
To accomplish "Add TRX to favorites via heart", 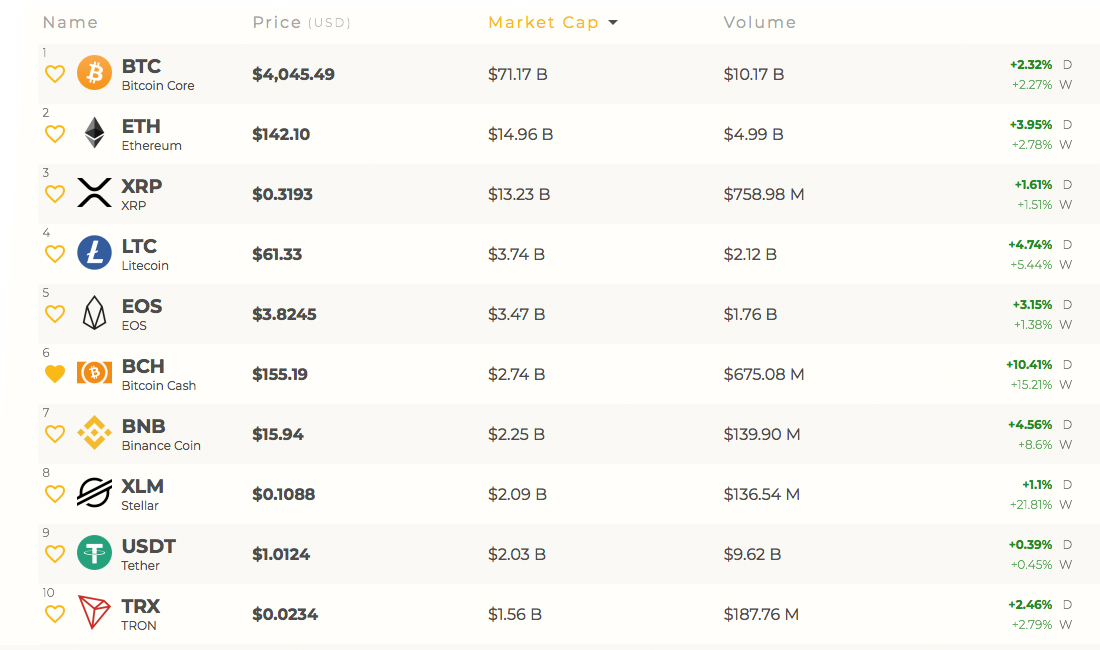I will pos(55,614).
